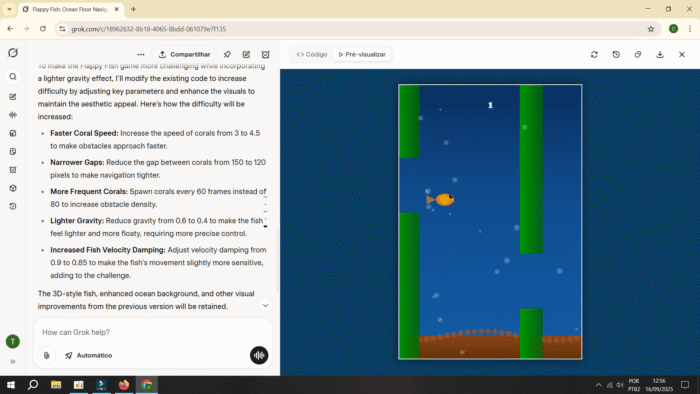Pin this conversation
700x394 pixels.
227,54
